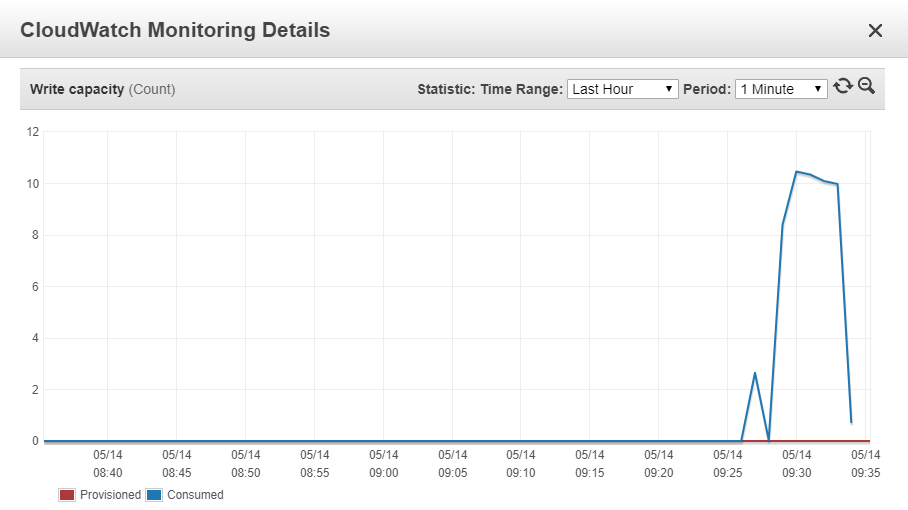
Task: Close the CloudWatch Monitoring Details dialog
Action: pos(875,31)
